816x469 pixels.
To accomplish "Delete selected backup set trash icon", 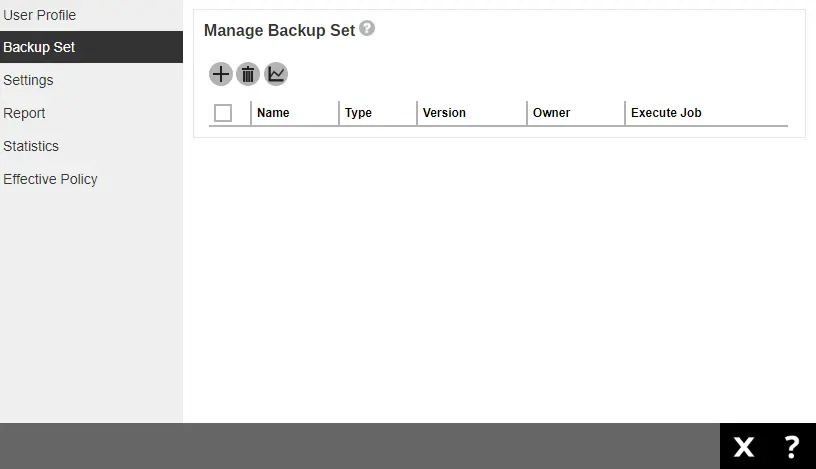I will tap(248, 74).
